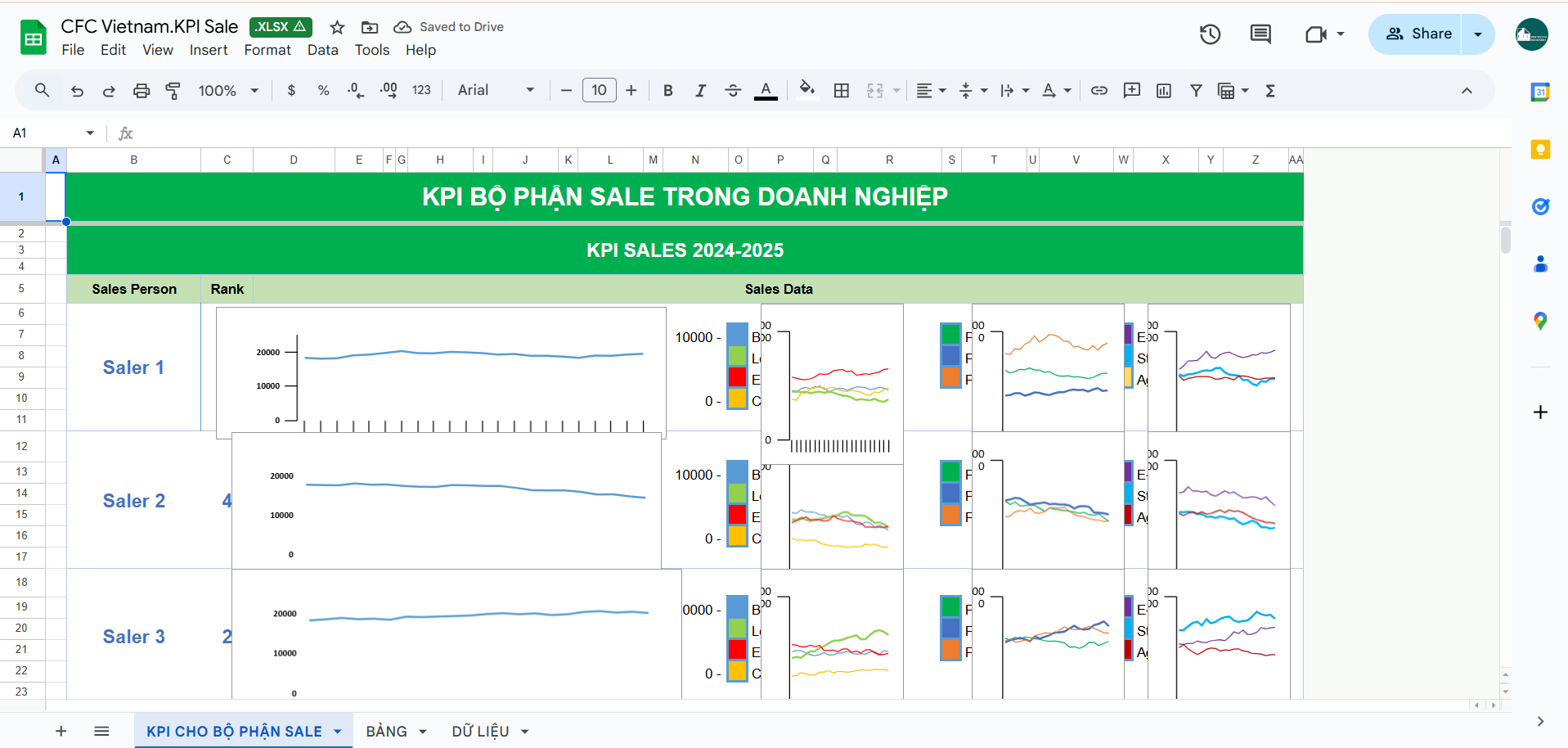The image size is (1568, 748).
Task: Open the Format menu
Action: [267, 50]
